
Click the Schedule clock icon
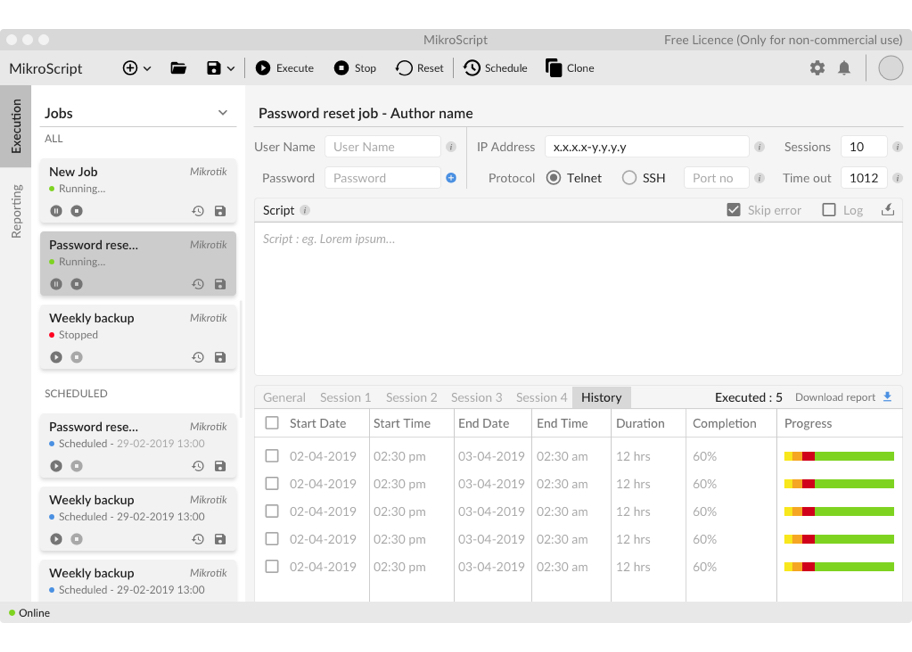(472, 68)
